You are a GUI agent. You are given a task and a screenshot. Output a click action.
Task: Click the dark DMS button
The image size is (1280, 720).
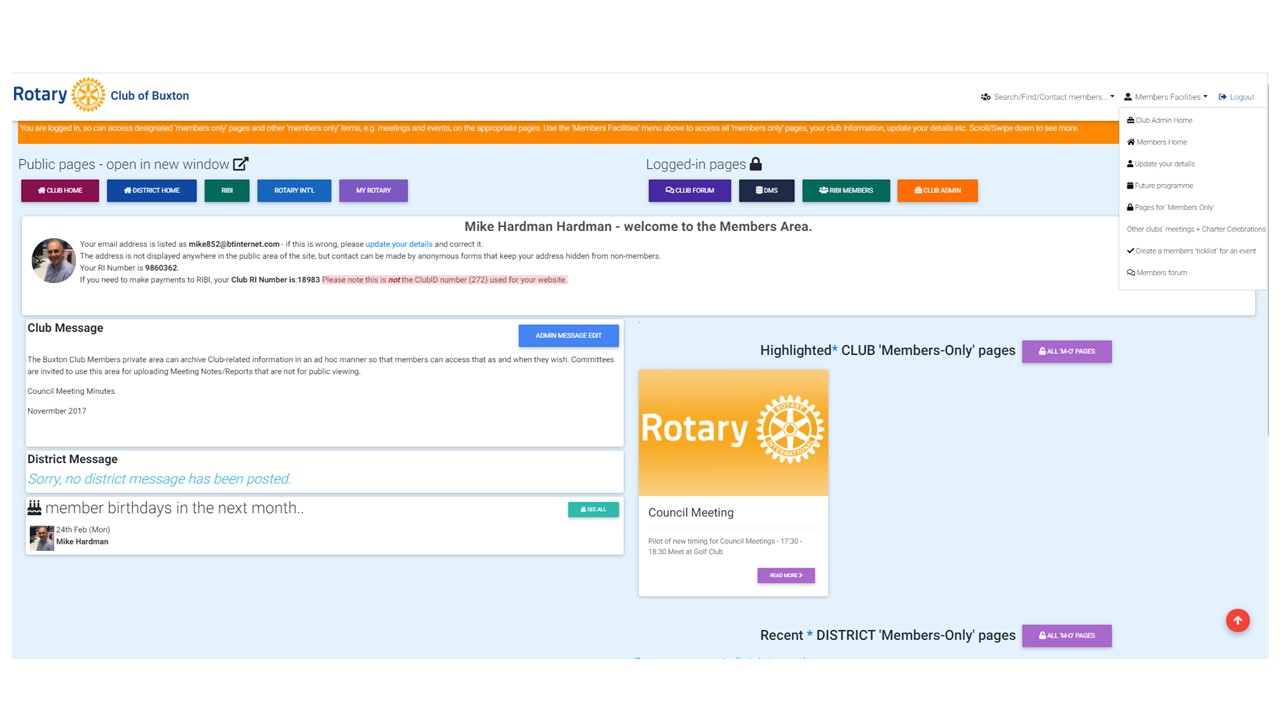[767, 190]
